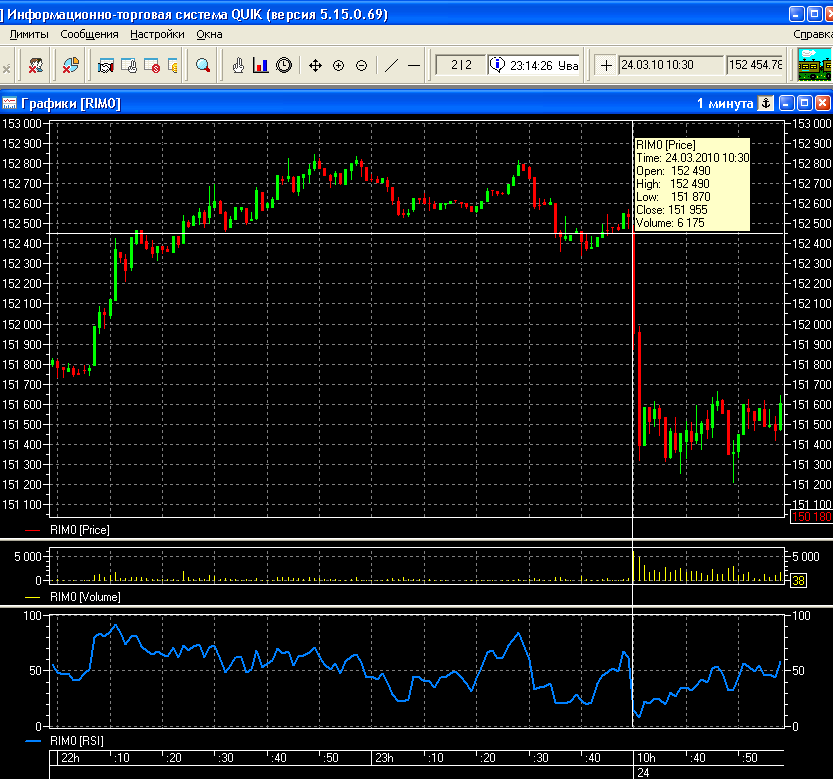
Task: Toggle the anchor pin on chart window
Action: pos(766,103)
